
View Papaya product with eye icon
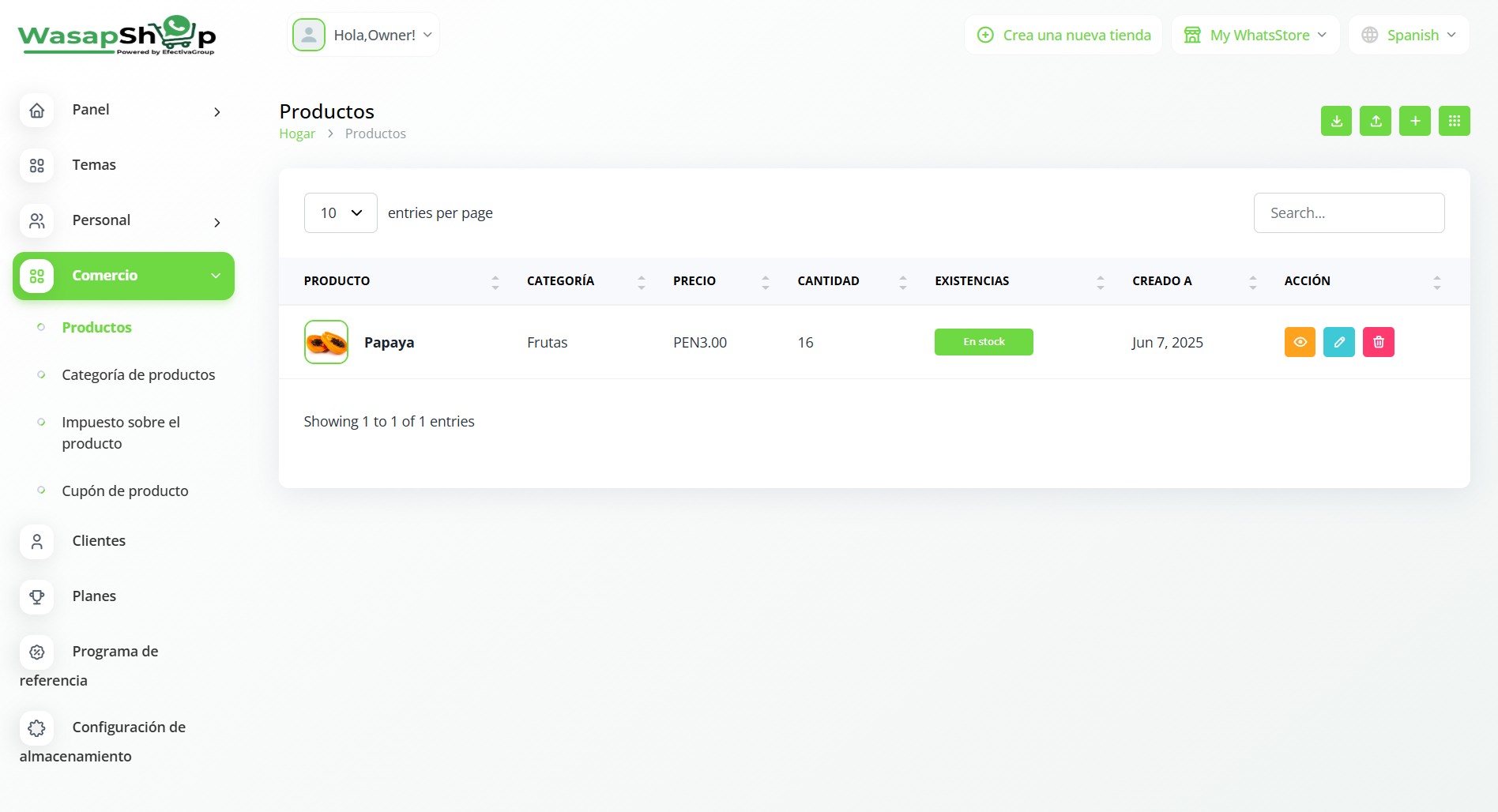coord(1300,342)
